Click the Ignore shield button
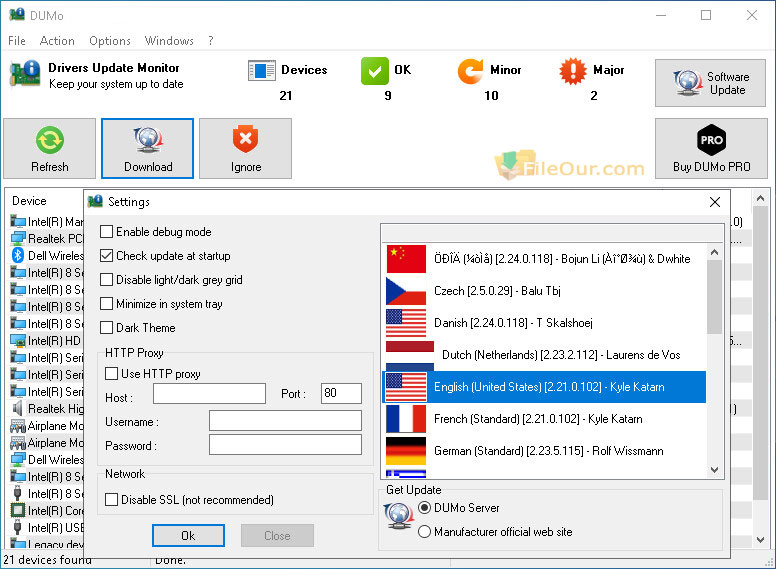Image resolution: width=776 pixels, height=569 pixels. coord(245,148)
